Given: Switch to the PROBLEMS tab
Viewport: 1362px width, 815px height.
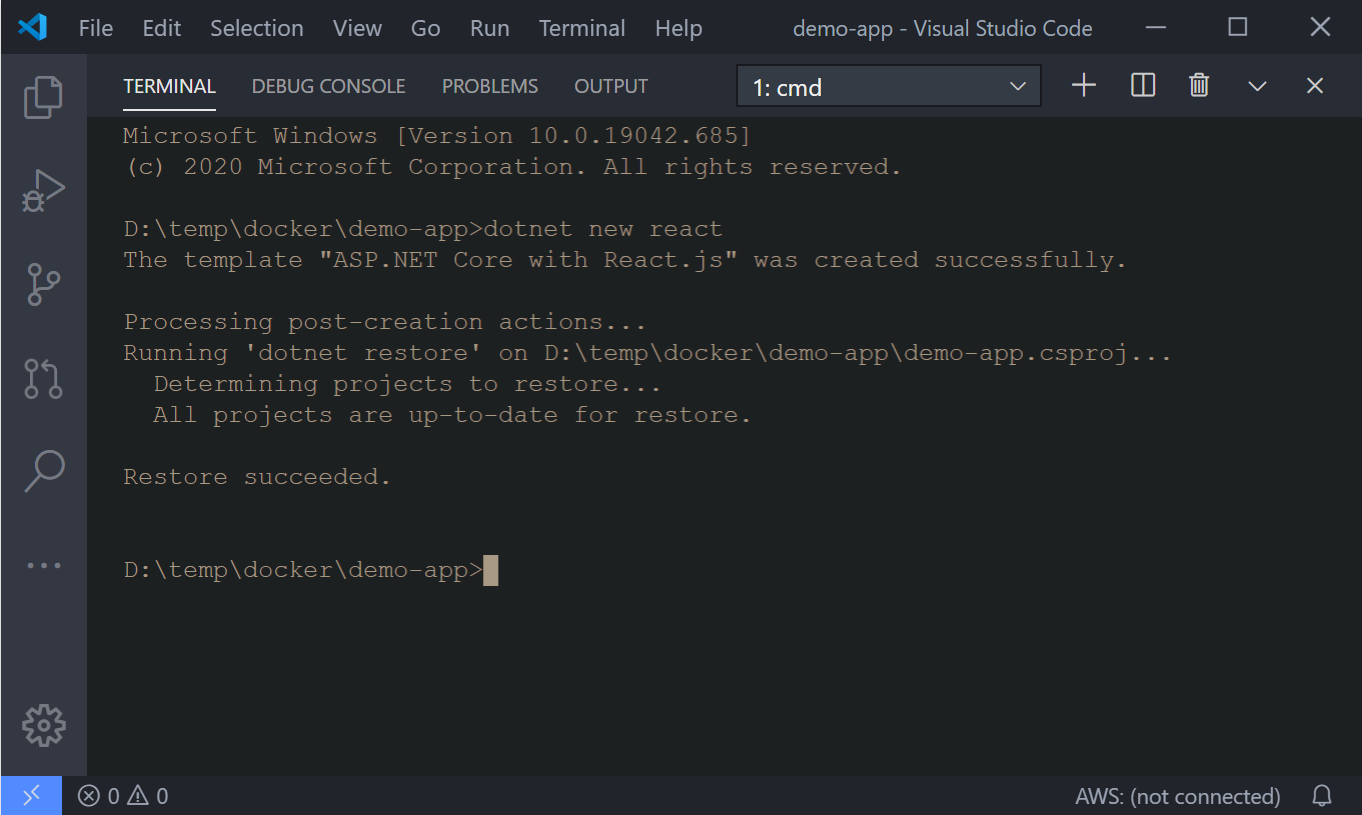Looking at the screenshot, I should click(x=490, y=87).
